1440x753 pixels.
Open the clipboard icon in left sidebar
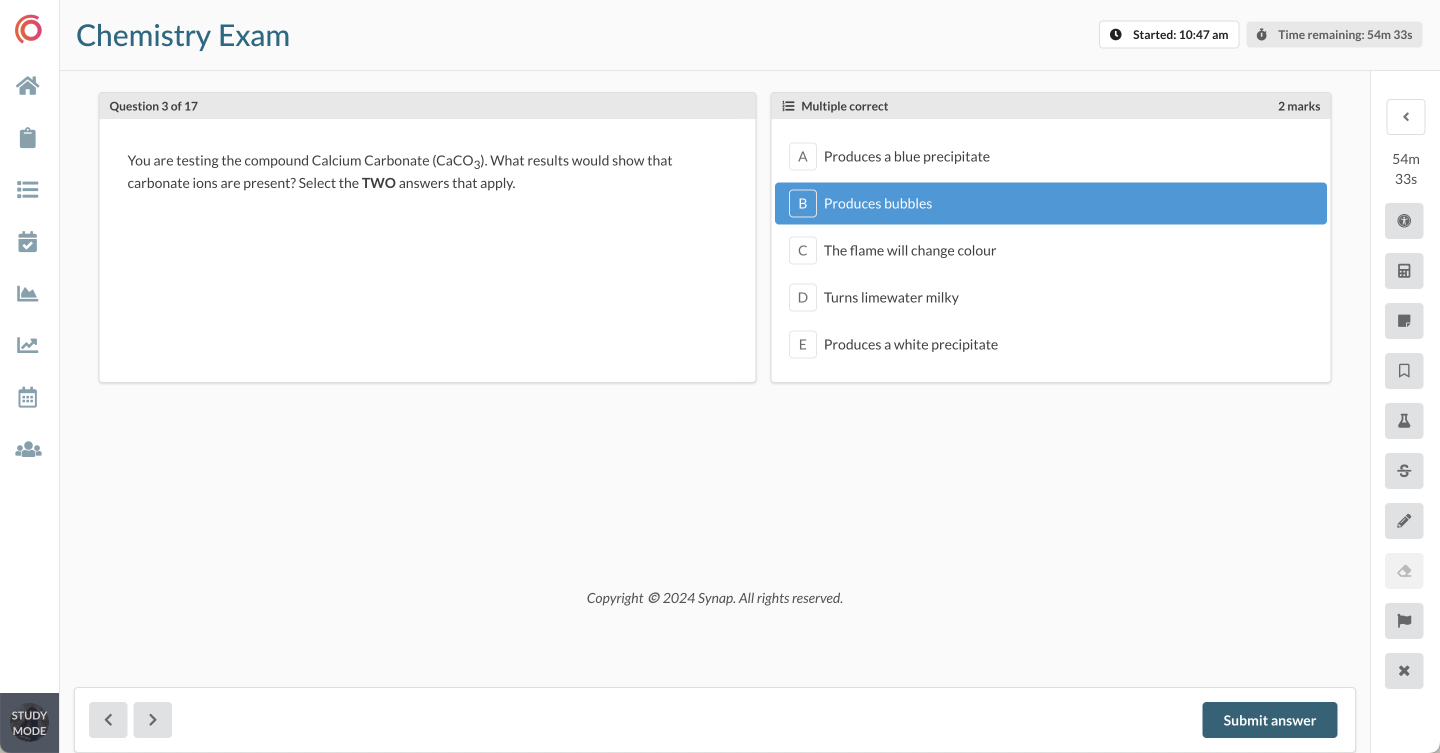28,138
